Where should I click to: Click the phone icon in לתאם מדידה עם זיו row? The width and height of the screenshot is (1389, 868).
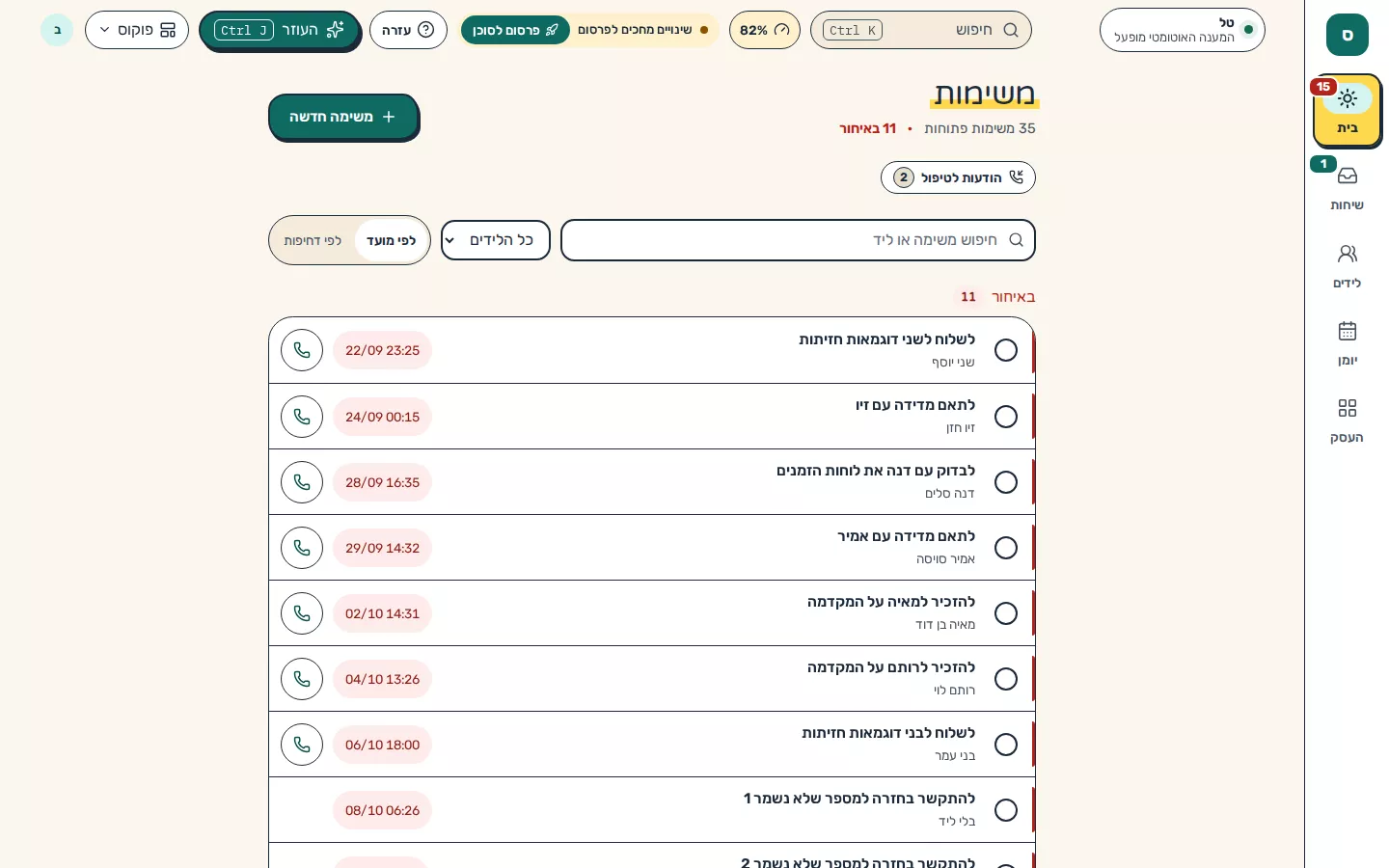(302, 417)
